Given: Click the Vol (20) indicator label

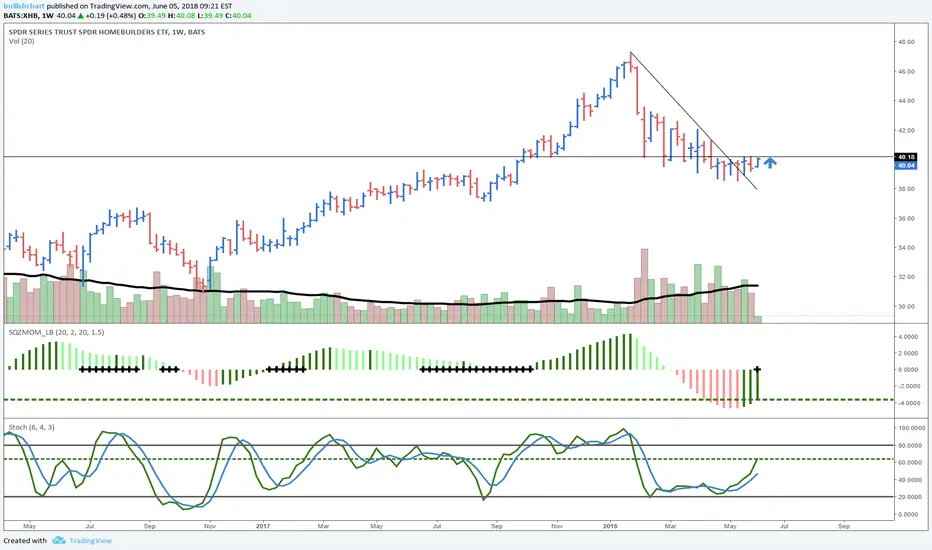Looking at the screenshot, I should click(21, 42).
